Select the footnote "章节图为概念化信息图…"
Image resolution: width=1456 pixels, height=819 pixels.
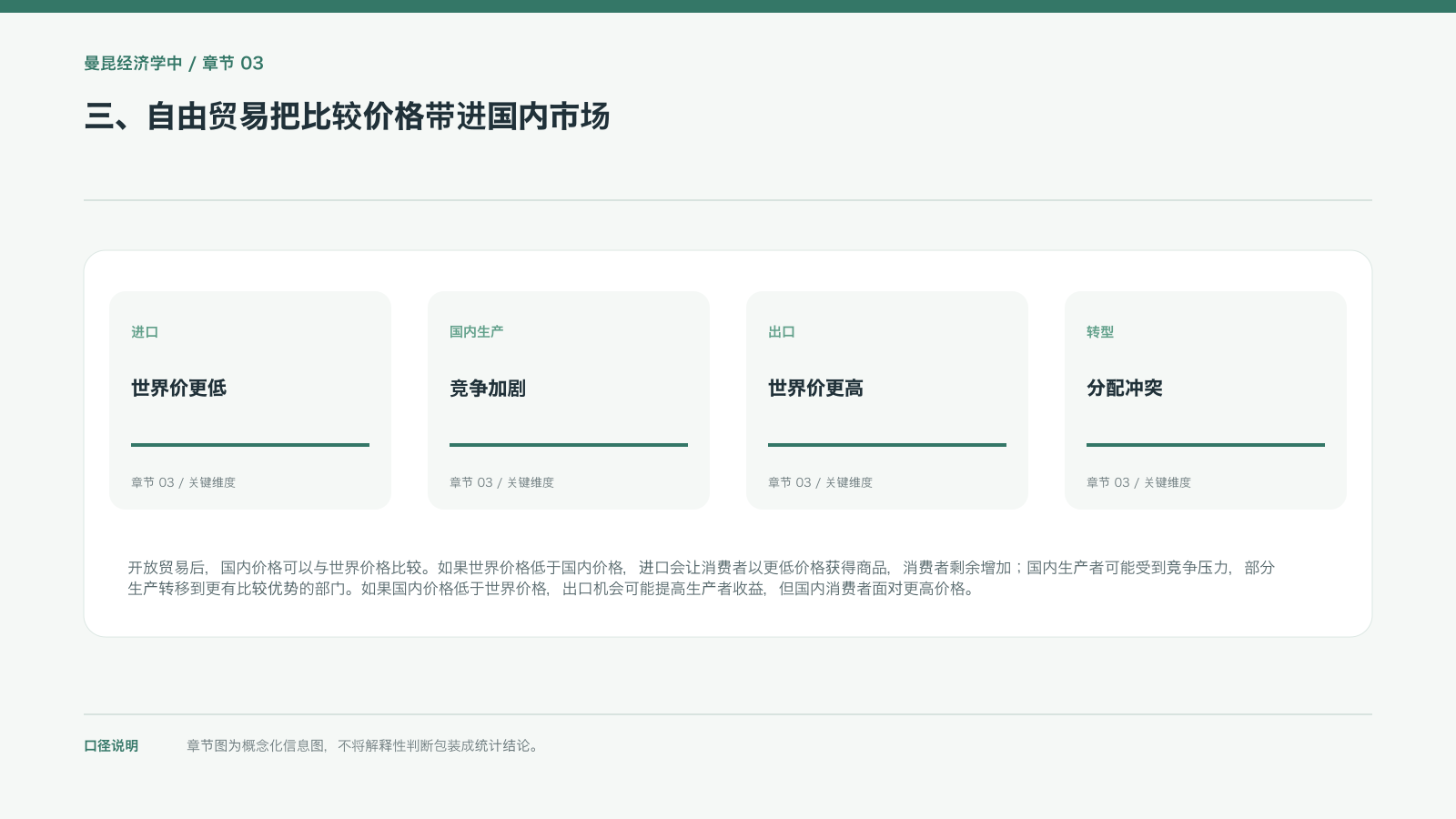point(364,746)
